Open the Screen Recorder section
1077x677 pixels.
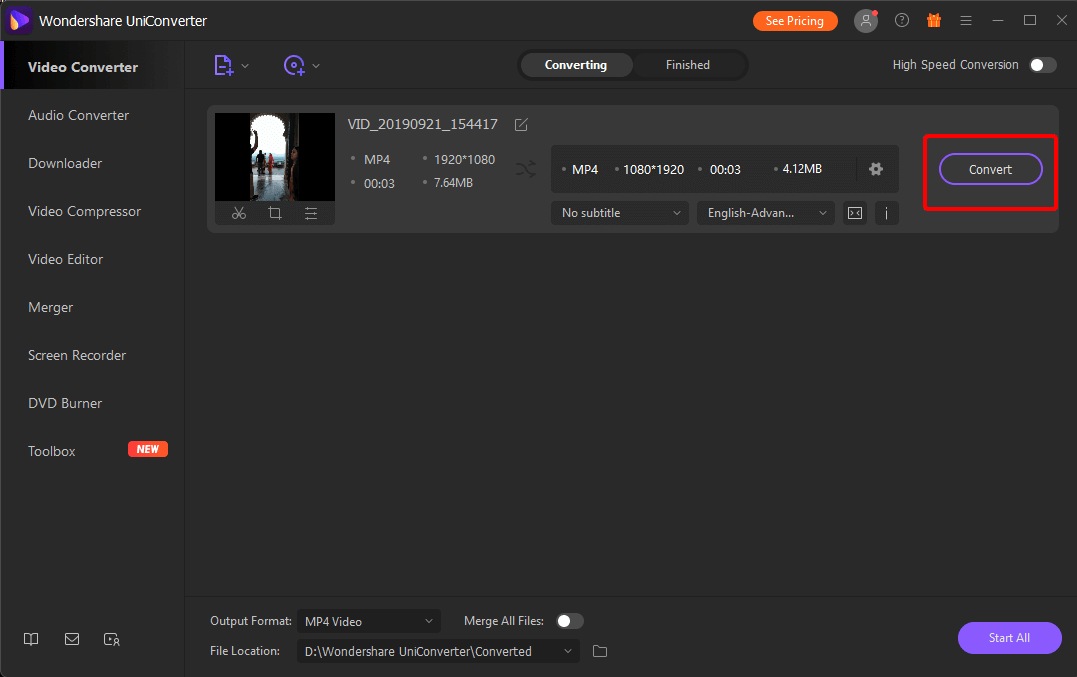[x=76, y=355]
